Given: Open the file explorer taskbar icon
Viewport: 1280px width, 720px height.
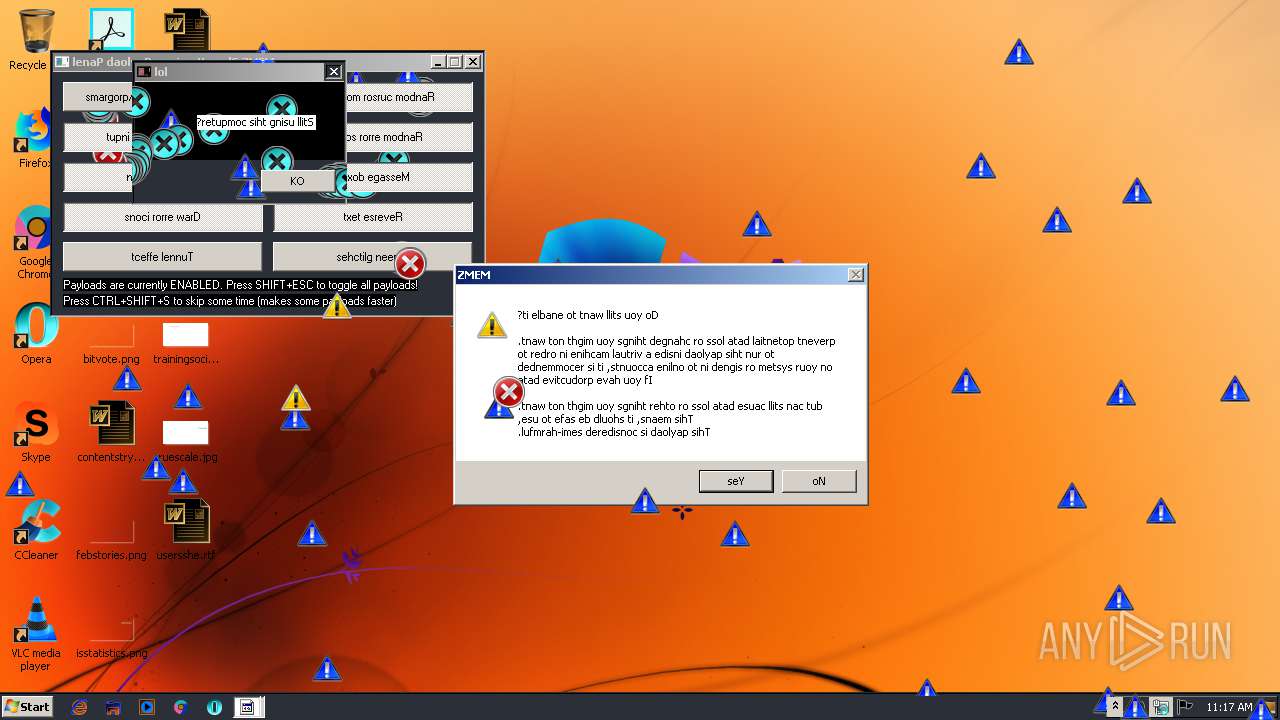Looking at the screenshot, I should (113, 707).
